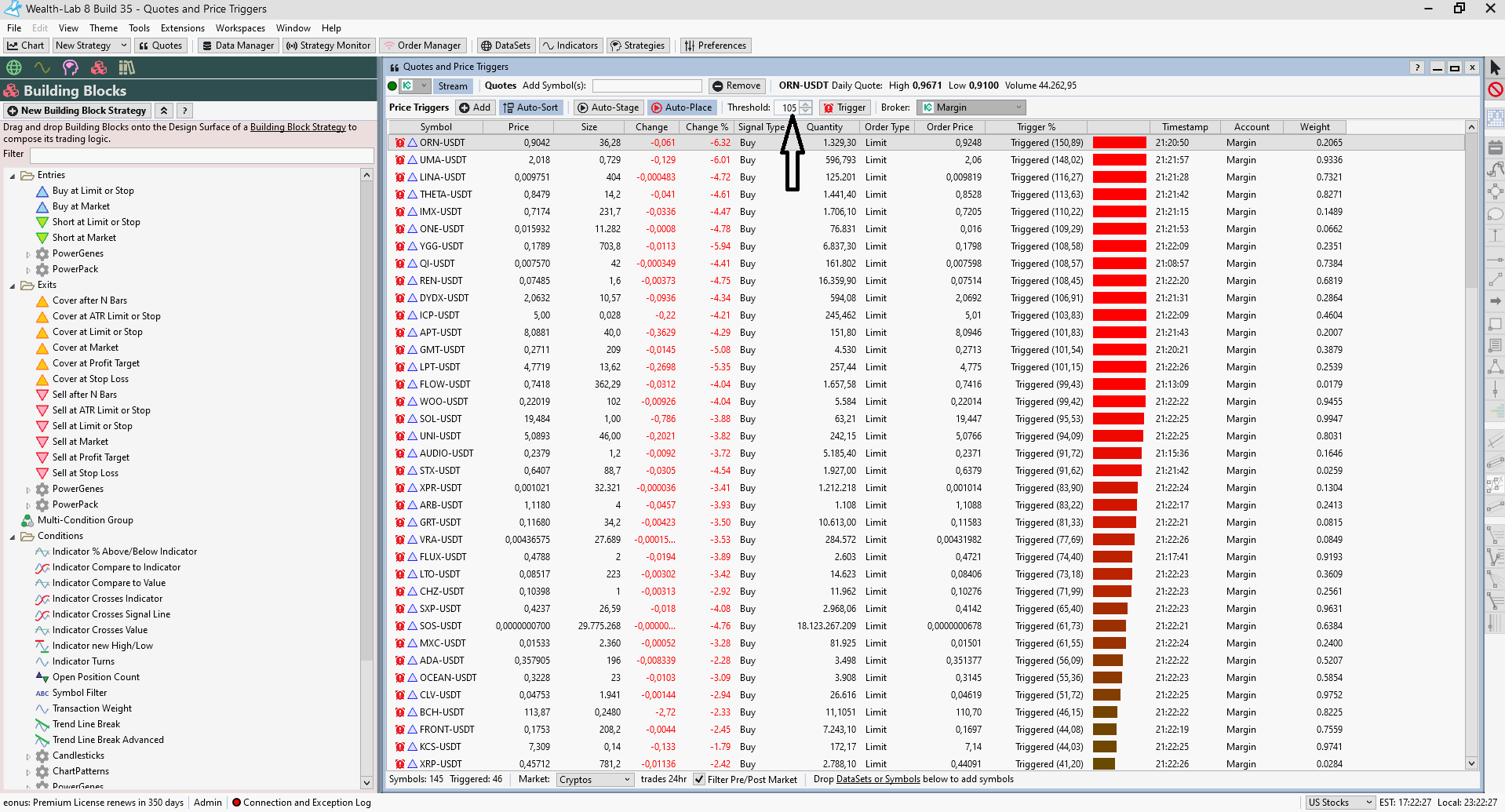This screenshot has width=1505, height=812.
Task: Open the Extensions menu
Action: [182, 28]
